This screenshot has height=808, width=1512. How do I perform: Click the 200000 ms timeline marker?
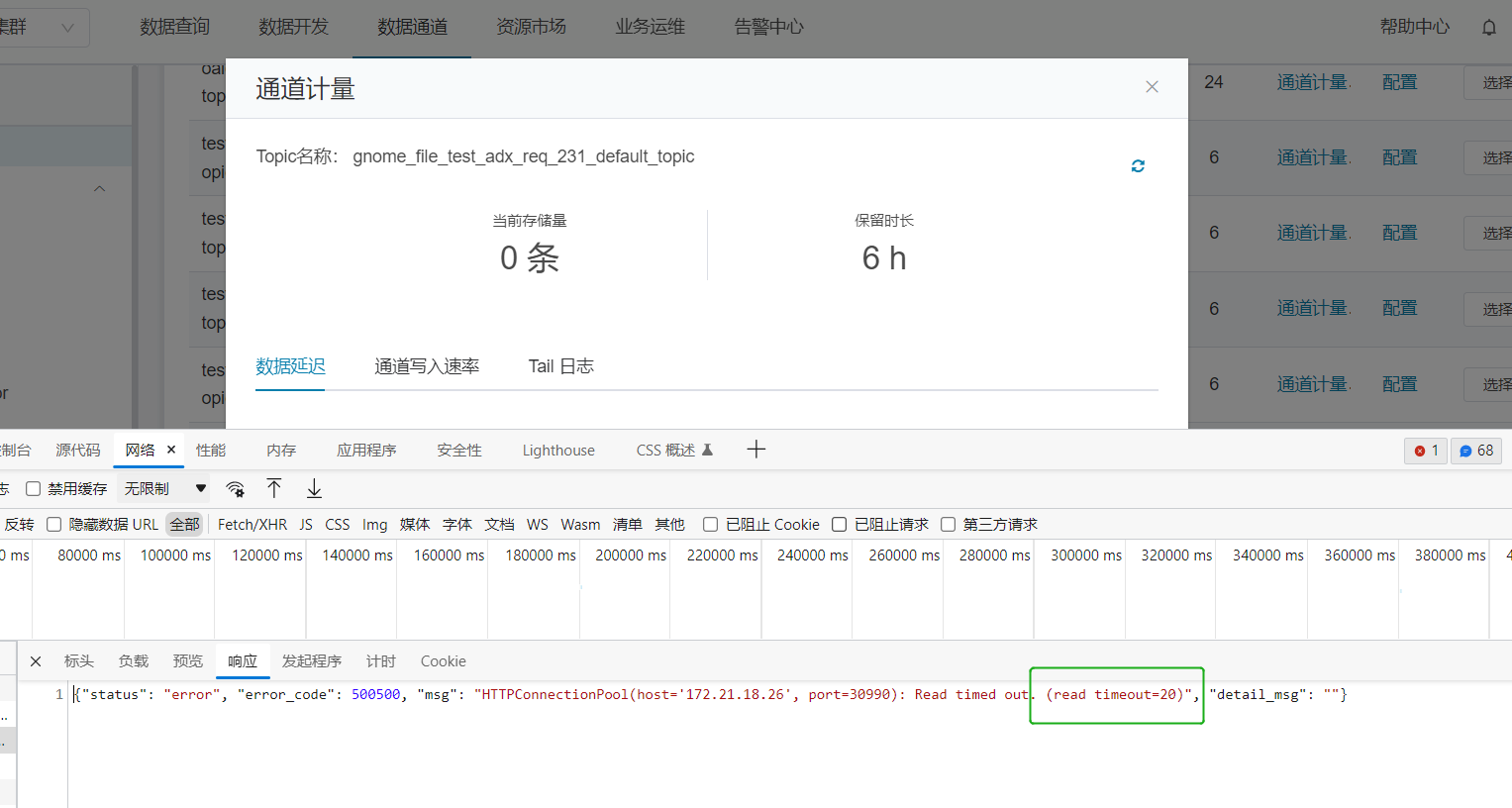631,555
